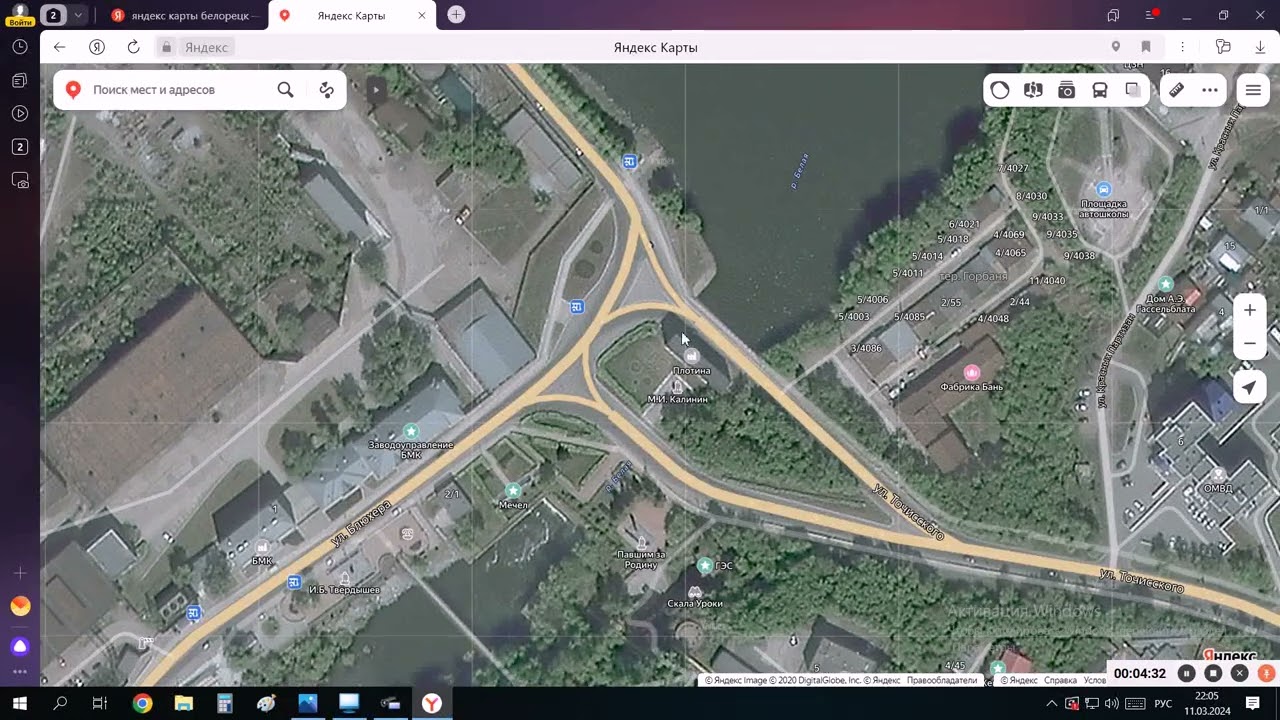1280x720 pixels.
Task: Follow the Правообладатели link
Action: 942,680
